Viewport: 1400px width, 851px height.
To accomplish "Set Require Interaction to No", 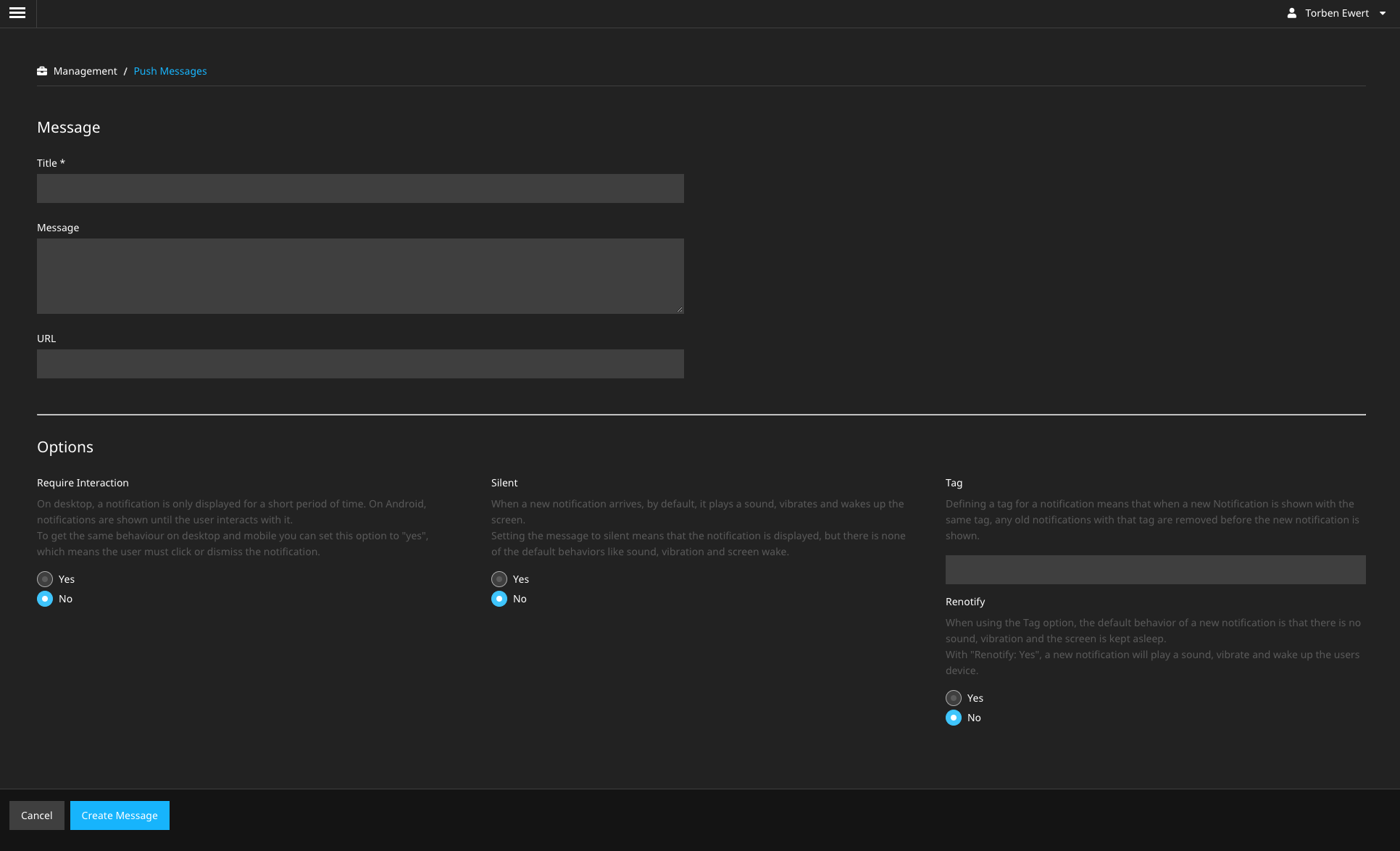I will [x=45, y=599].
